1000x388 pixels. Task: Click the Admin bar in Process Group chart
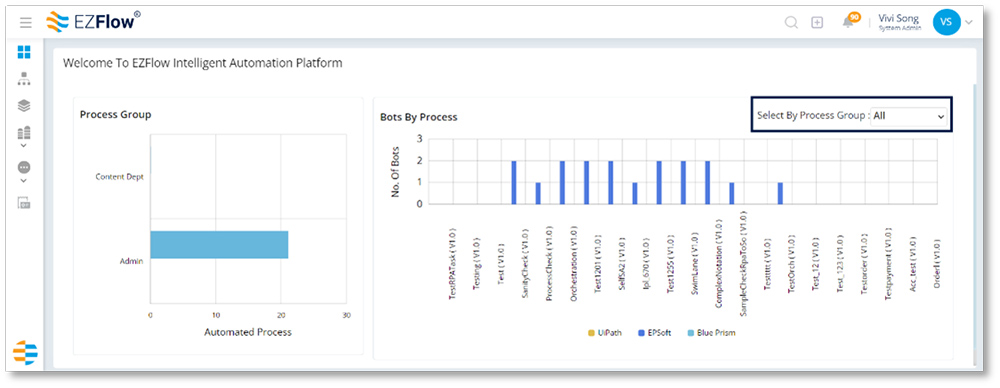click(x=219, y=245)
